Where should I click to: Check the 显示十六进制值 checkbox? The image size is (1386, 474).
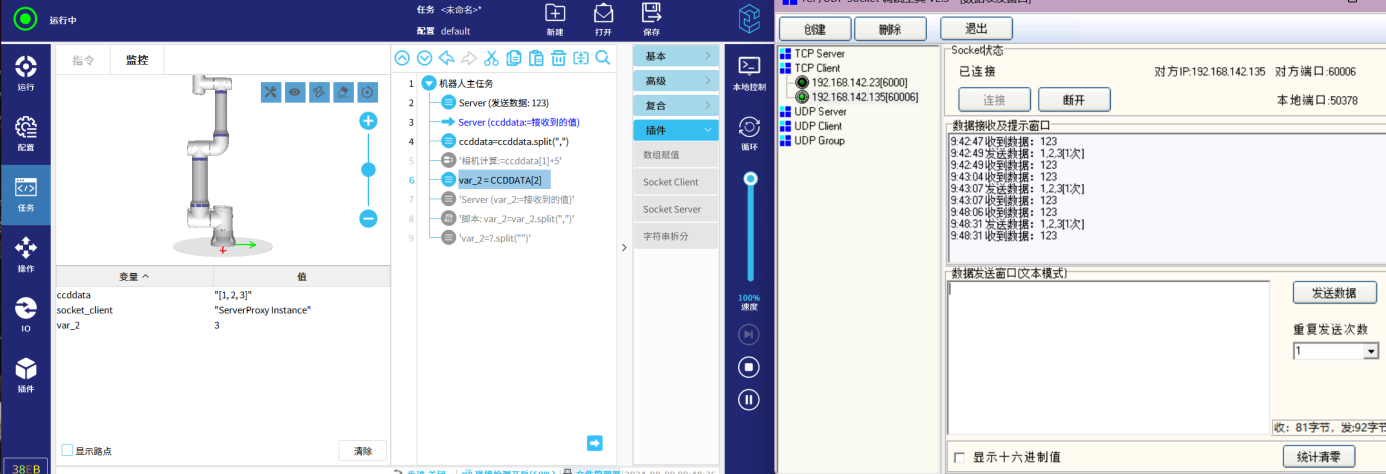pyautogui.click(x=960, y=457)
